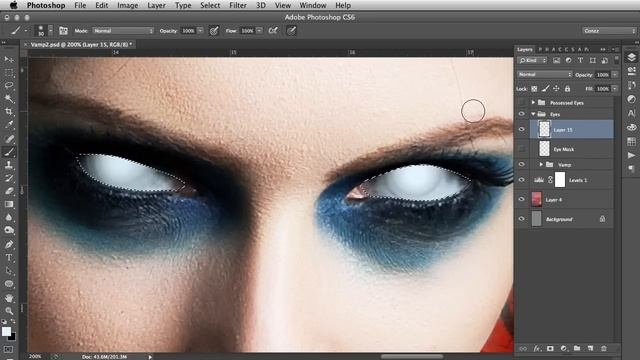Select the Rectangular Marquee tool
Viewport: 640px width, 360px height.
(9, 73)
